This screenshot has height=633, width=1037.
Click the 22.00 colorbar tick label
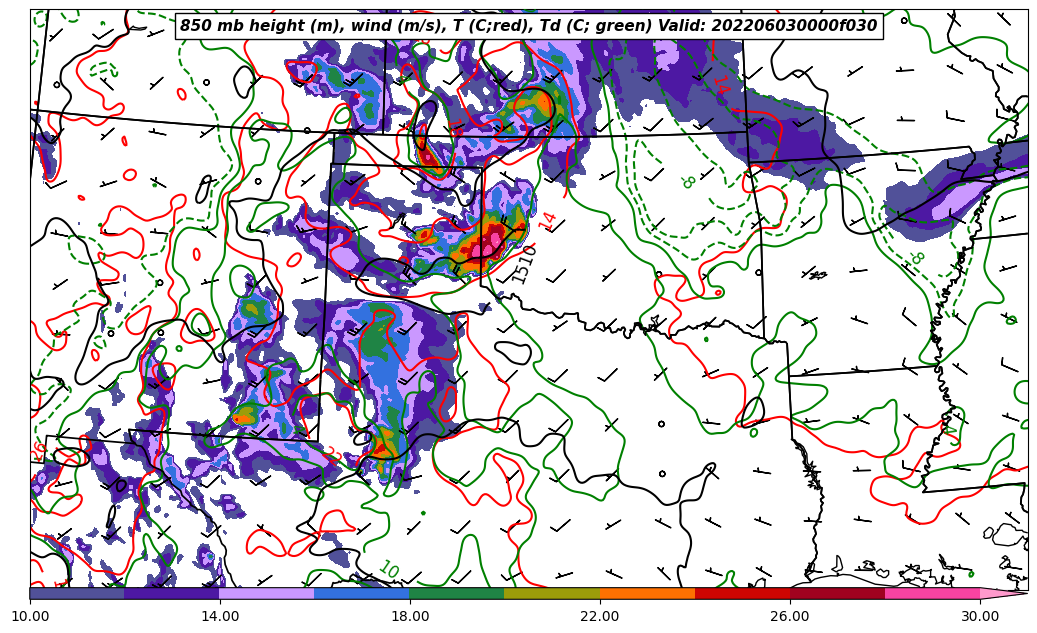coord(600,616)
